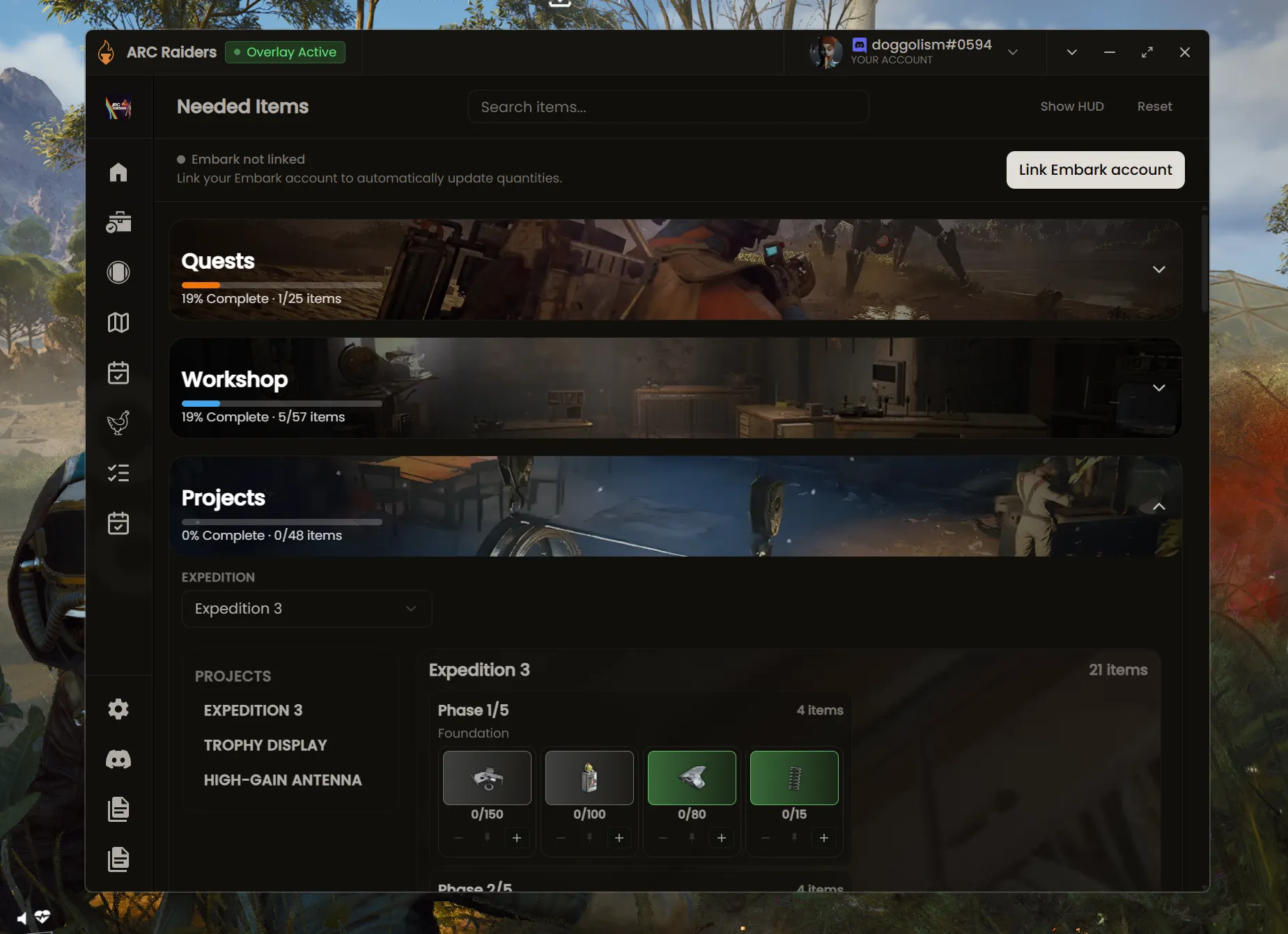Click the Discord badge beside doggolism#0594
Image resolution: width=1288 pixels, height=934 pixels.
pyautogui.click(x=860, y=45)
